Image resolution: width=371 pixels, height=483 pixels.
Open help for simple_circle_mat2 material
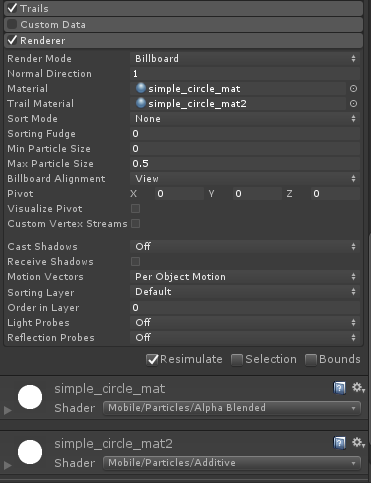tap(339, 443)
